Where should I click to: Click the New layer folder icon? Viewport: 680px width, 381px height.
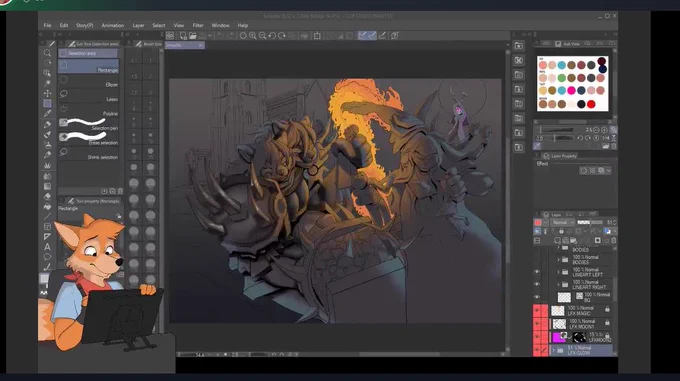[573, 241]
